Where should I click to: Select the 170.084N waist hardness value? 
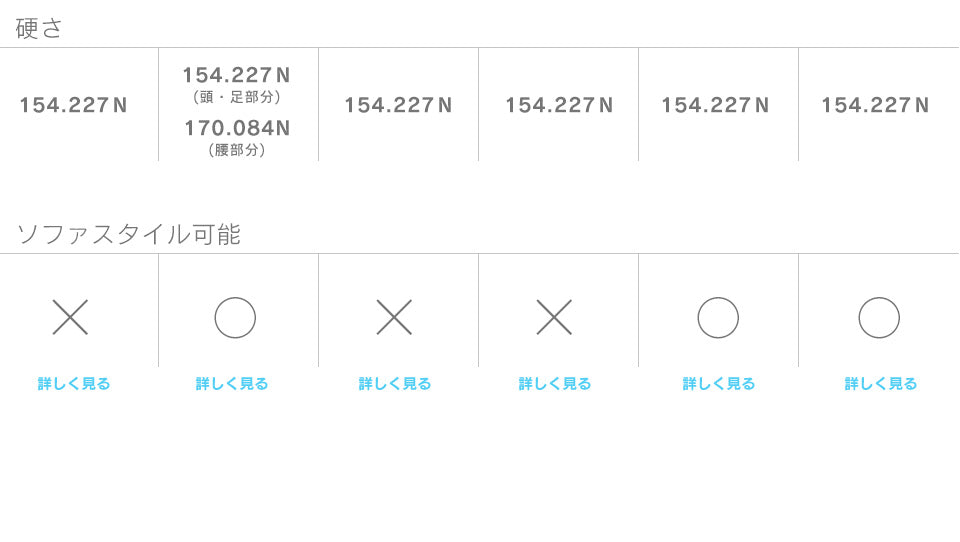tap(237, 128)
